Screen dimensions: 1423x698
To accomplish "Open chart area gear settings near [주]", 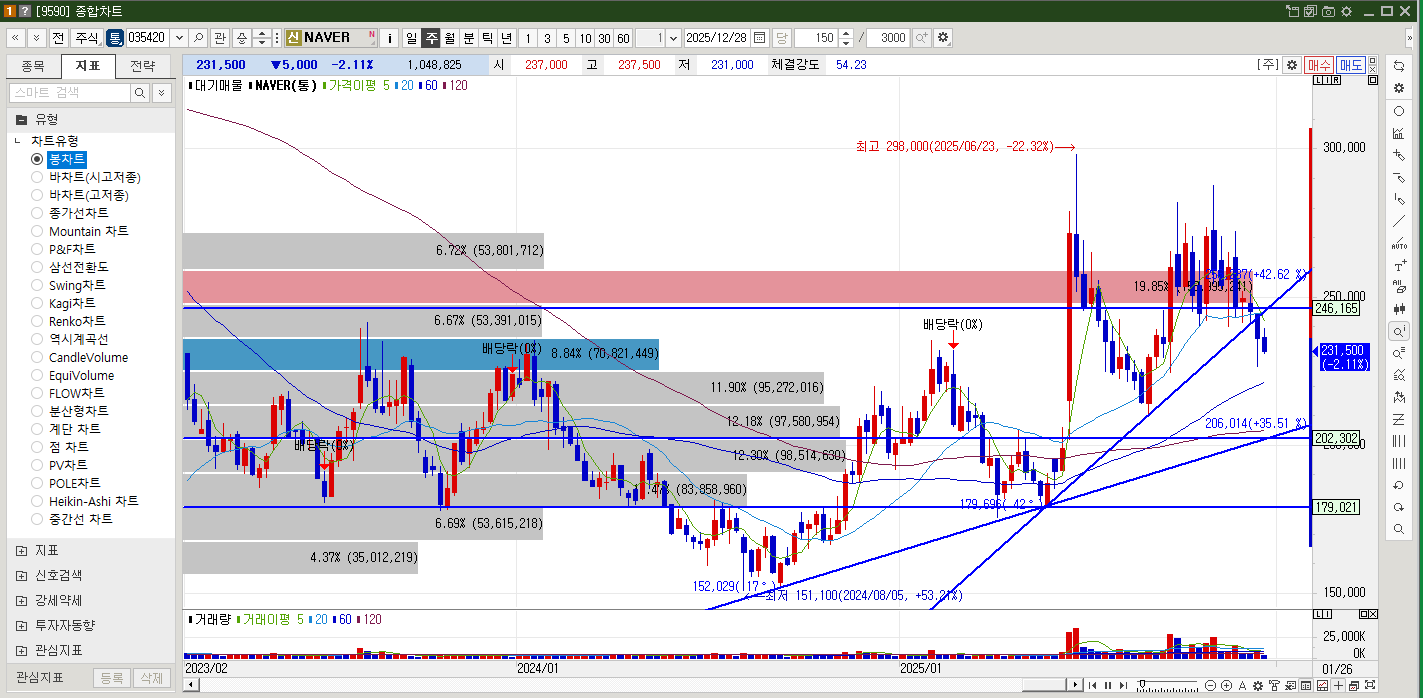I will coord(1292,64).
